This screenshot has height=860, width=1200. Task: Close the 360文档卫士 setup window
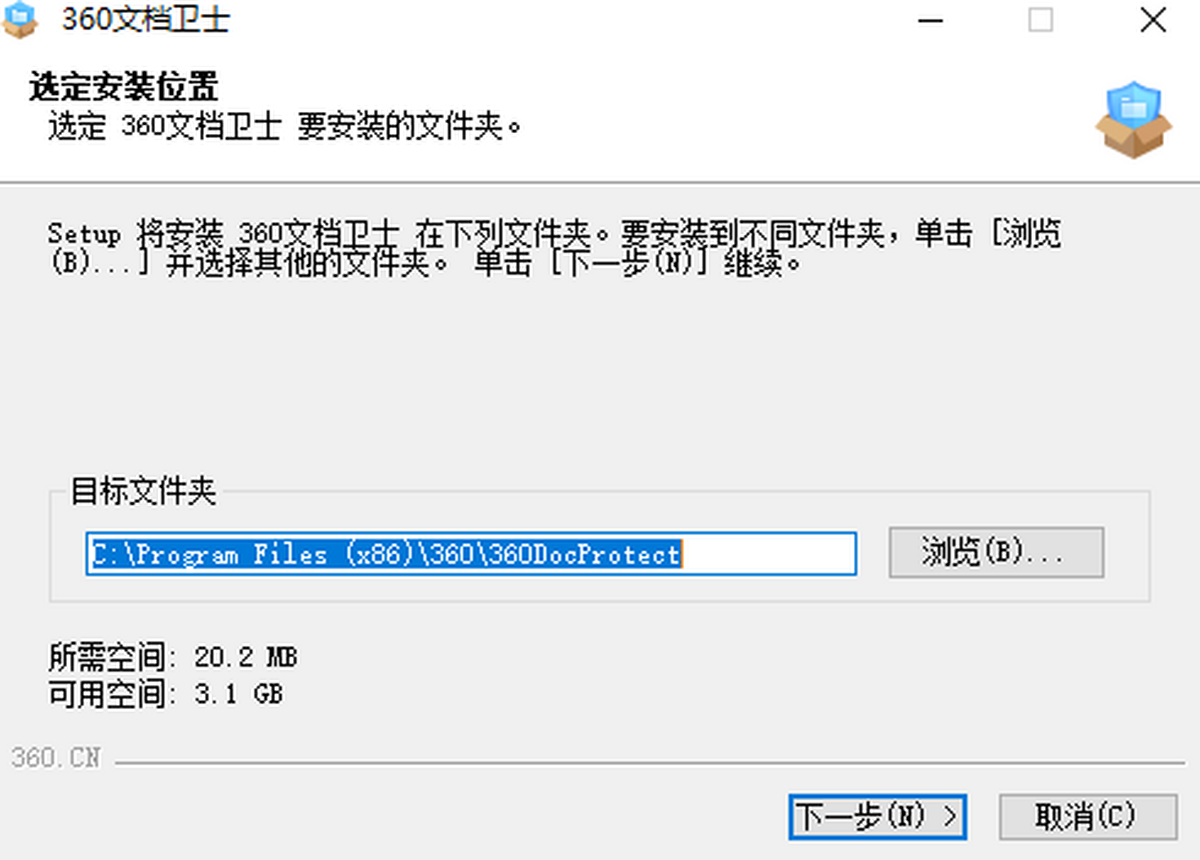[1153, 20]
